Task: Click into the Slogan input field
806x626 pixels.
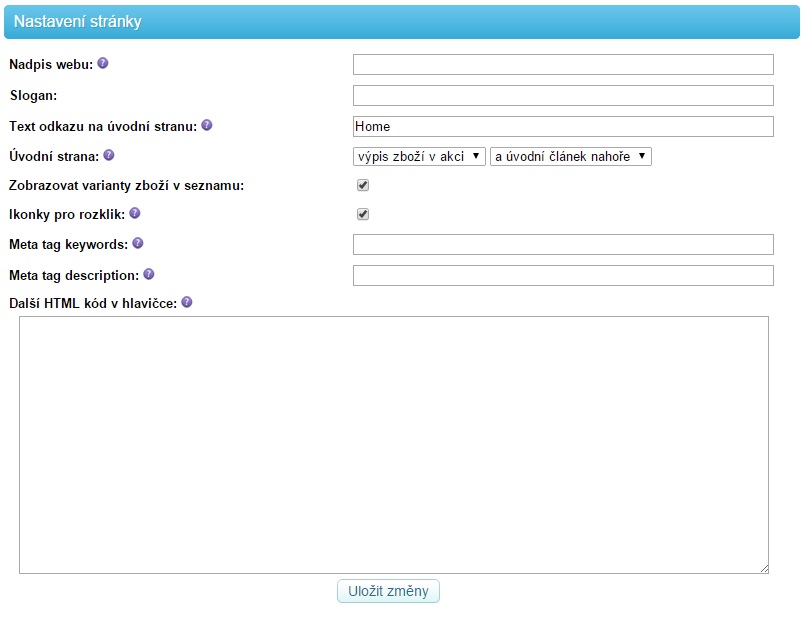Action: coord(563,96)
